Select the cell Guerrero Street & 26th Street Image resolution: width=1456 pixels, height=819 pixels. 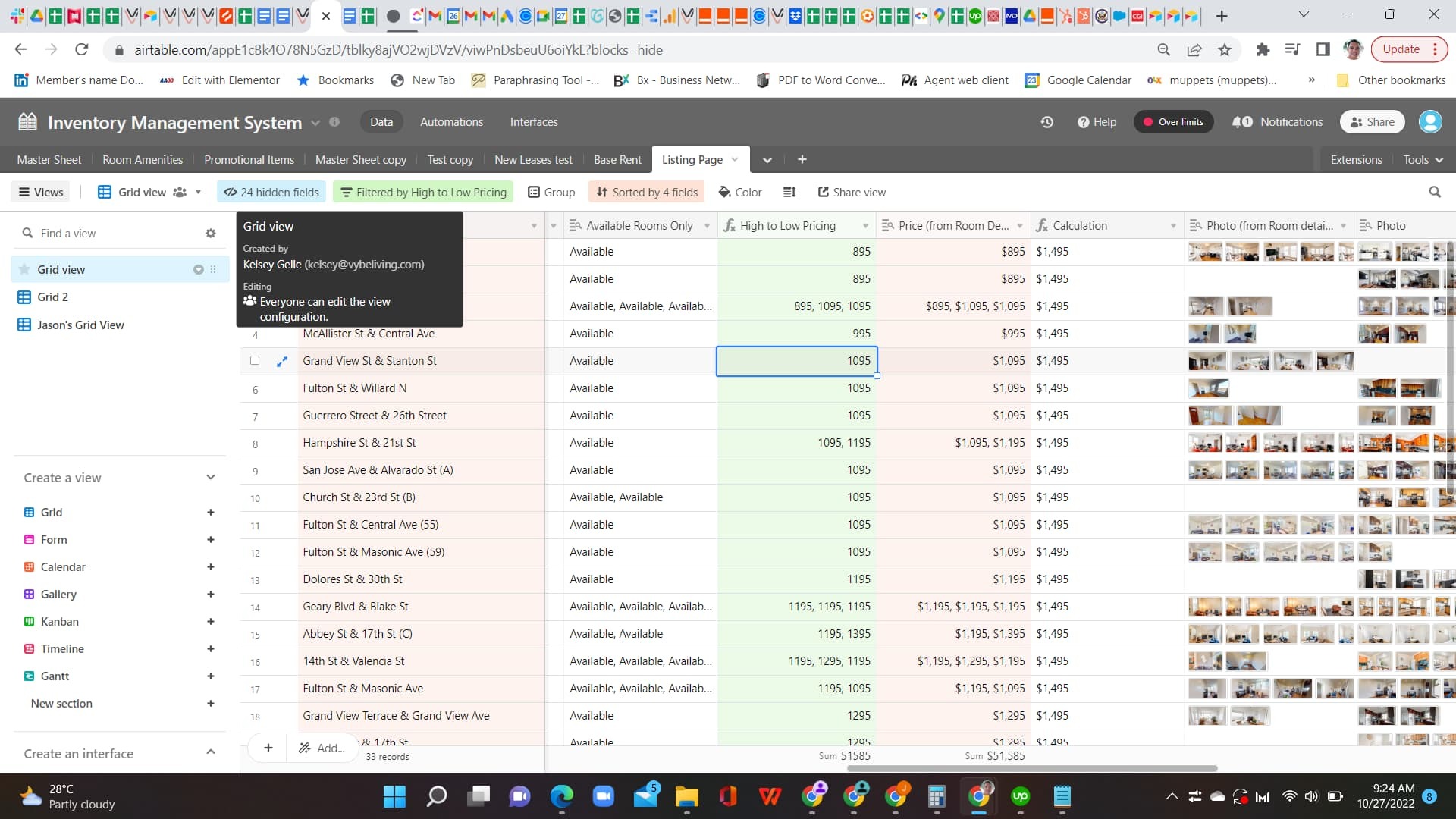click(421, 416)
